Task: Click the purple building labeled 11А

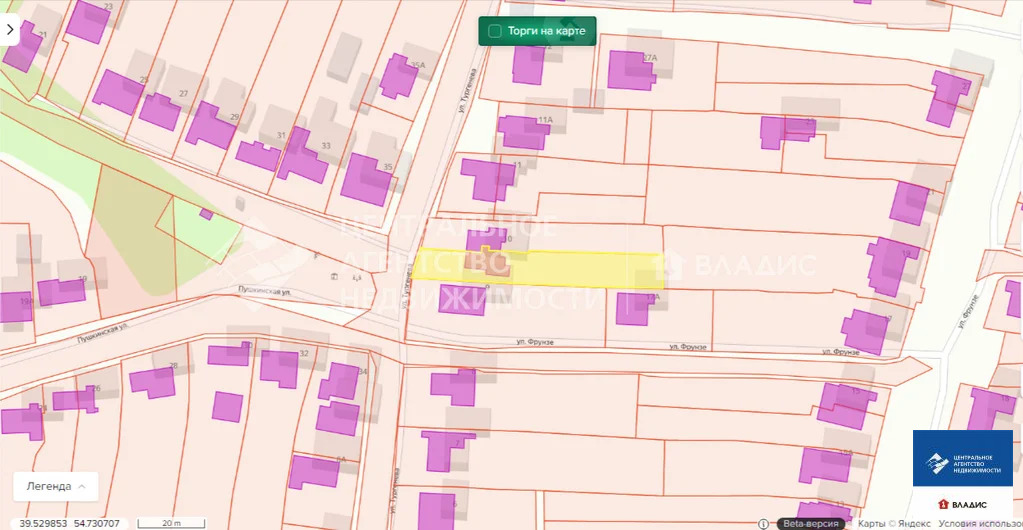Action: (x=523, y=132)
